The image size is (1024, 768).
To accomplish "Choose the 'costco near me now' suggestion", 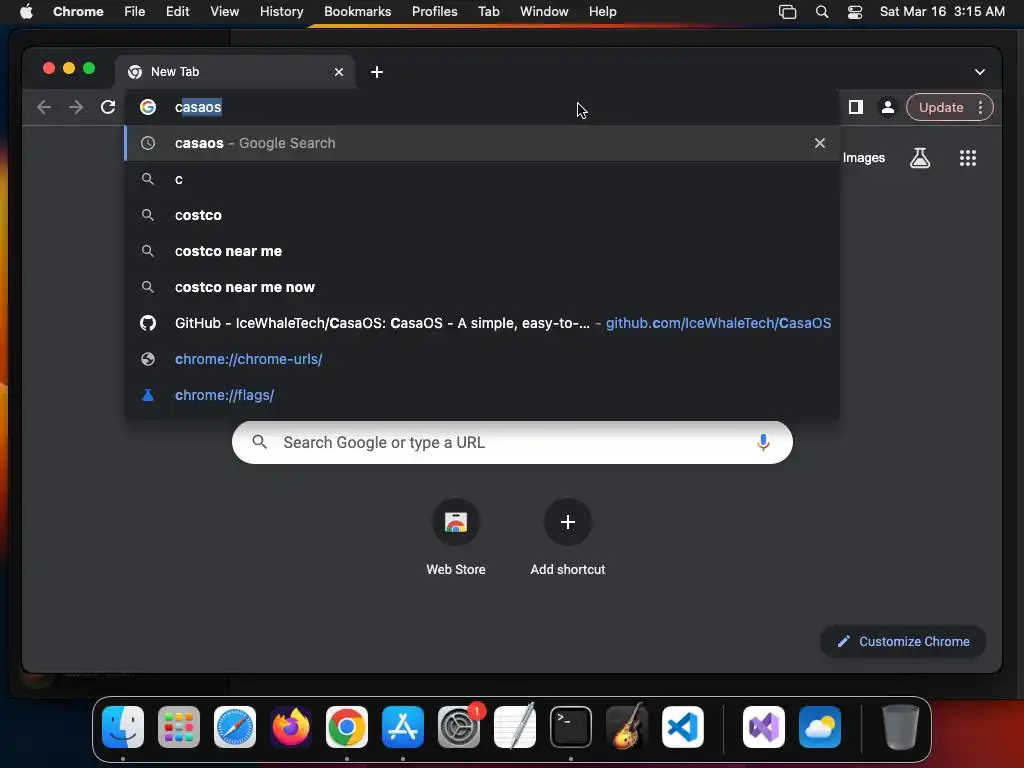I will (482, 287).
